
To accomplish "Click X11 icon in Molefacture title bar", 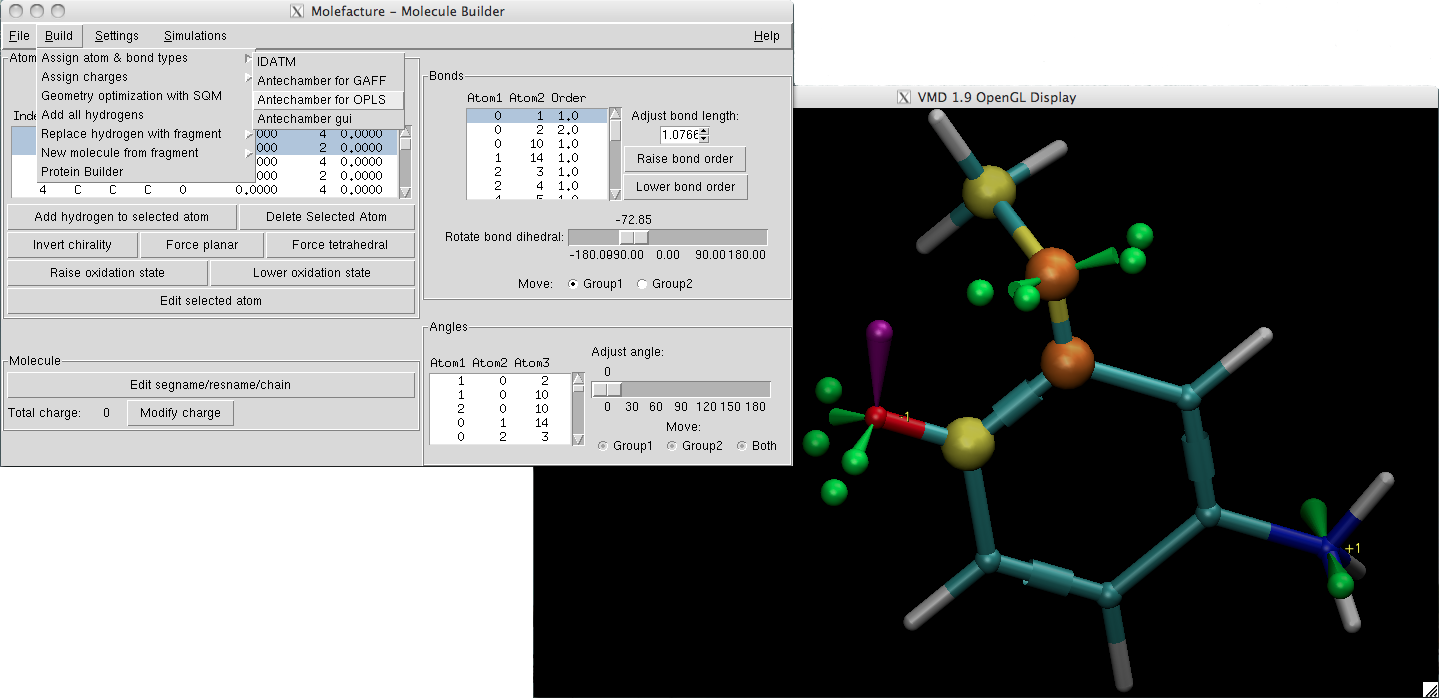I will click(297, 11).
